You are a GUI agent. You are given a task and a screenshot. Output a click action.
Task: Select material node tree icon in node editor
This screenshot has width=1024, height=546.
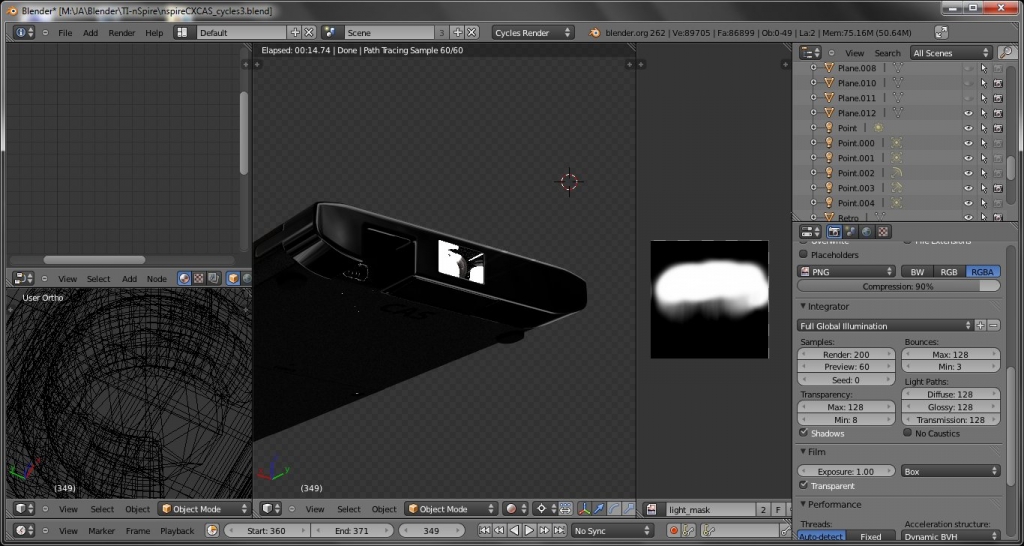[184, 278]
